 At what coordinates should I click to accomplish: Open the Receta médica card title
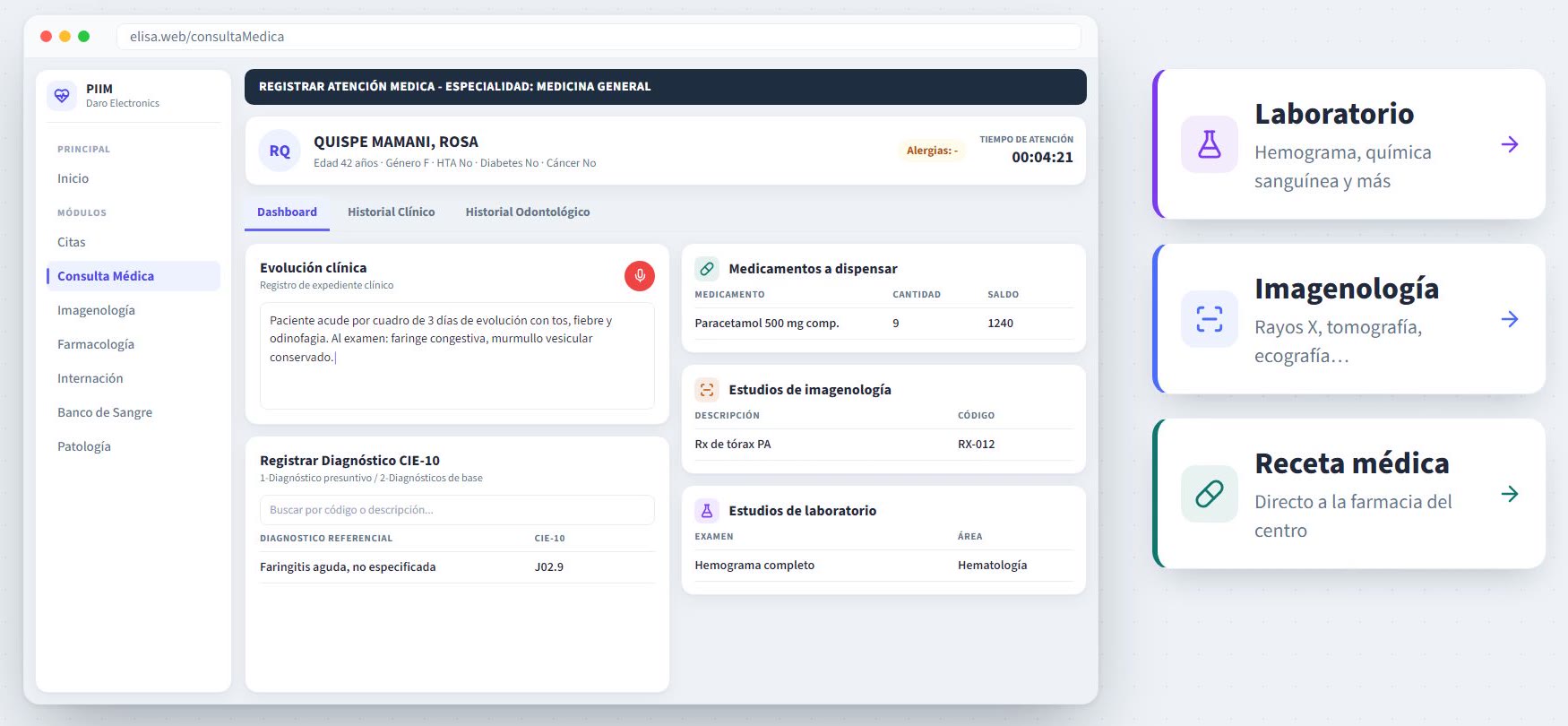[1352, 463]
